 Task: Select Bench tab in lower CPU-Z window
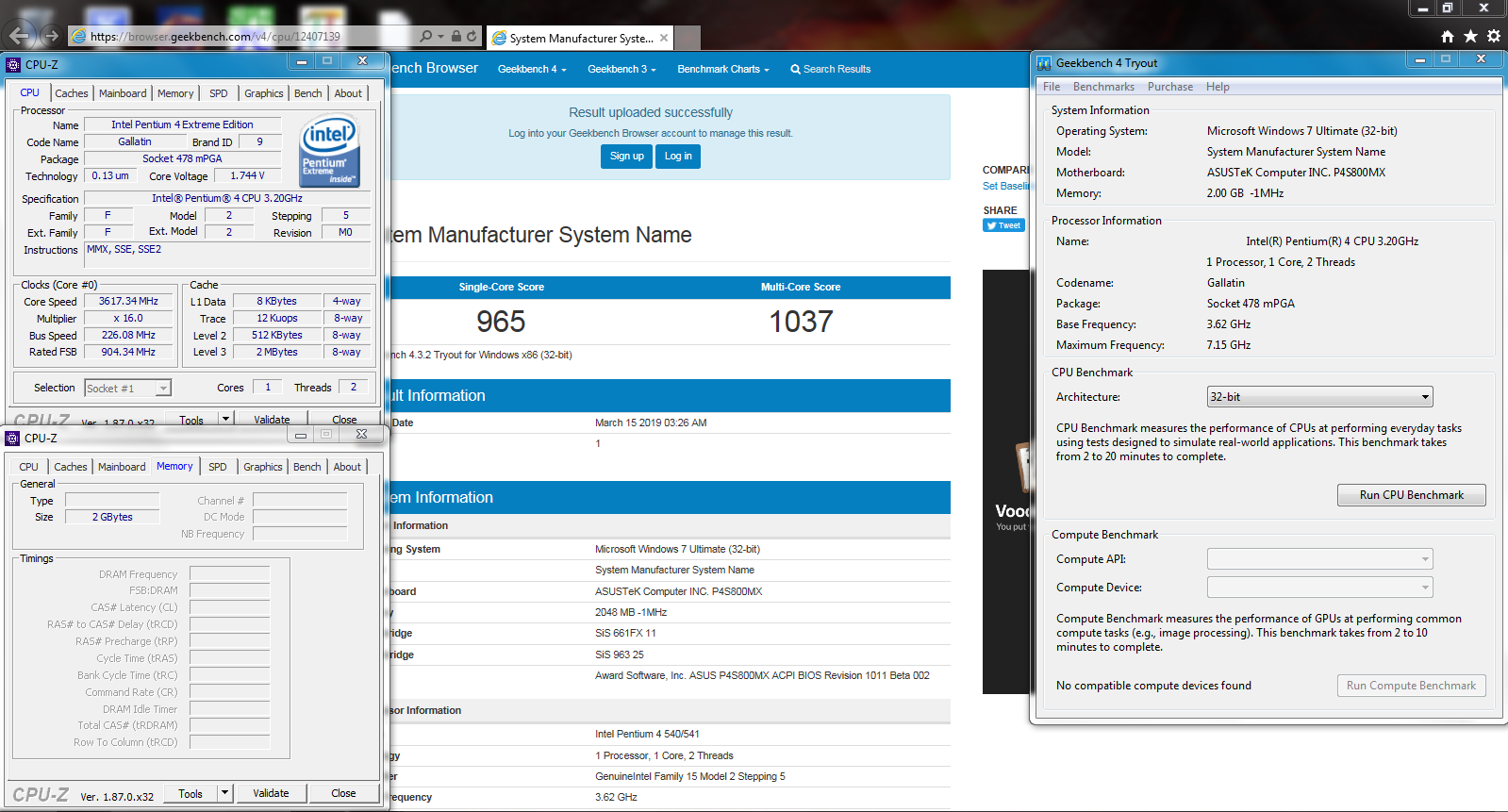(307, 467)
